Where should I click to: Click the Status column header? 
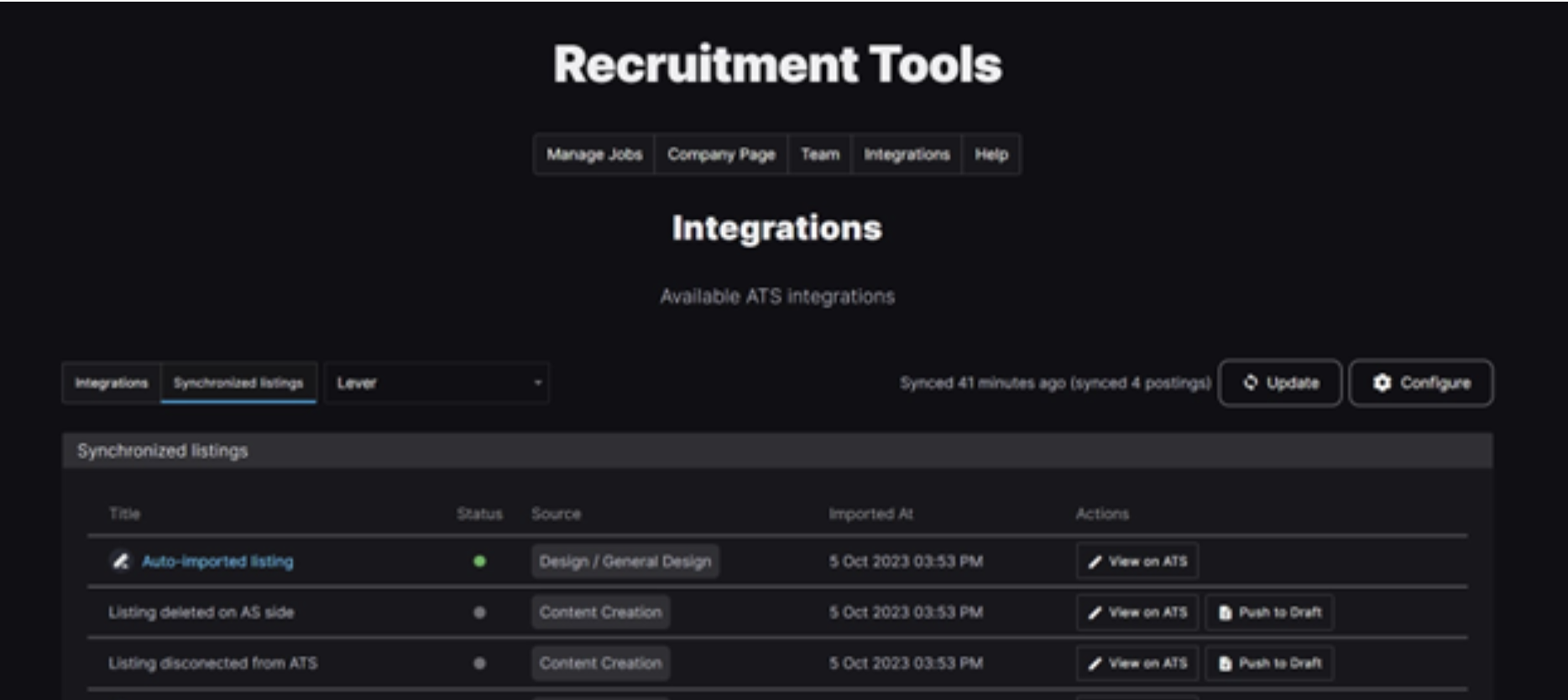pos(479,514)
